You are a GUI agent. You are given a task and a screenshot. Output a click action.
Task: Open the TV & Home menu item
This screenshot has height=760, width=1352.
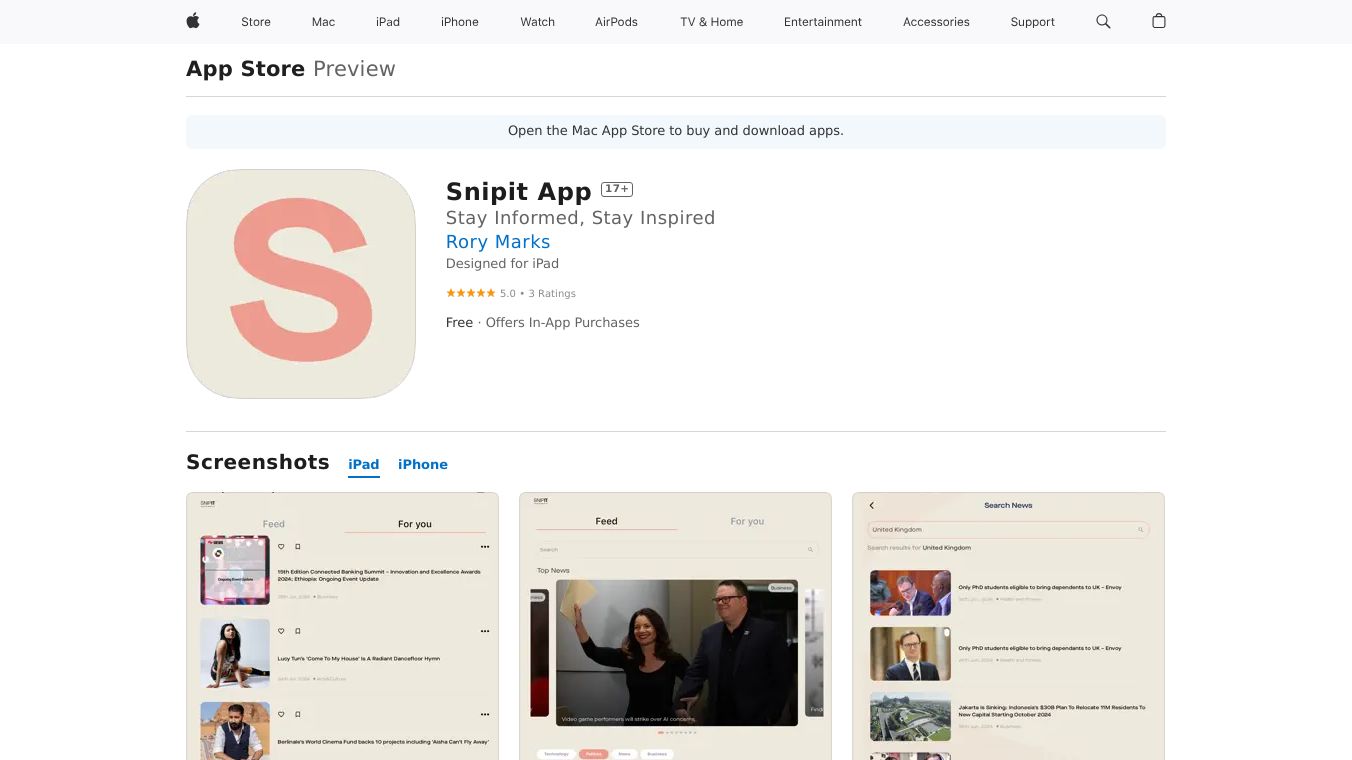[x=712, y=22]
